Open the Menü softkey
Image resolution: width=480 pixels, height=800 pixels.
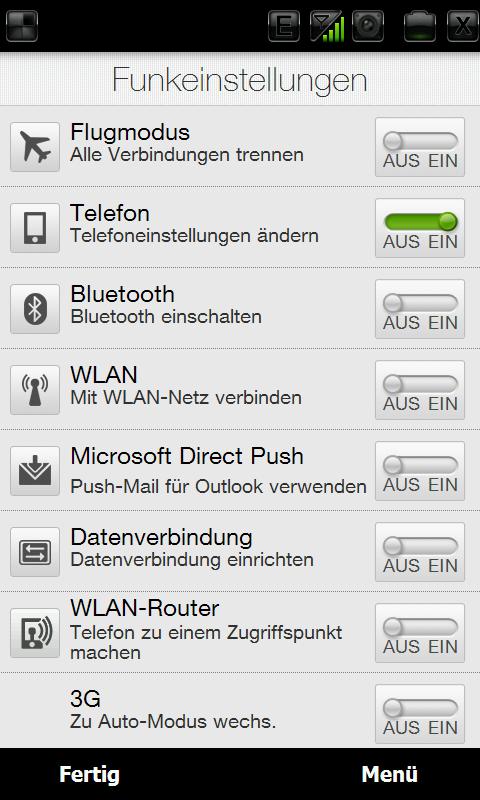(390, 774)
